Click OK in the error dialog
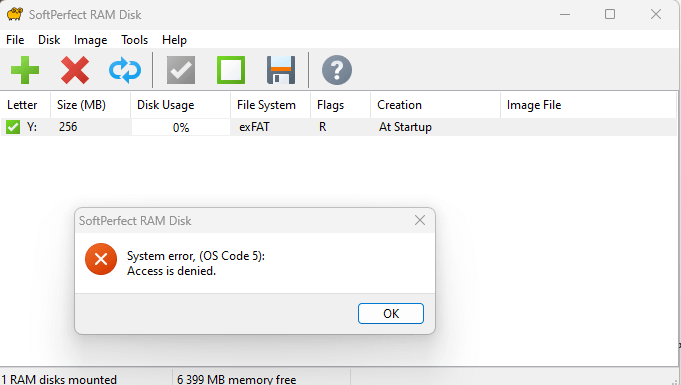The image size is (681, 385). pyautogui.click(x=391, y=314)
